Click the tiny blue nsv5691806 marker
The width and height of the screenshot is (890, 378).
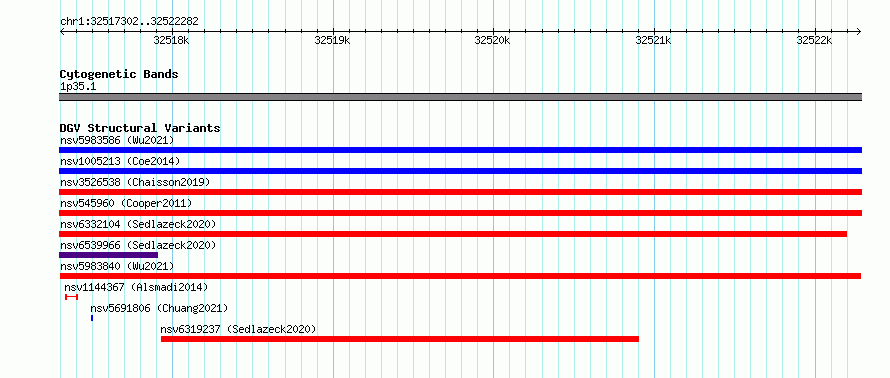pos(92,318)
